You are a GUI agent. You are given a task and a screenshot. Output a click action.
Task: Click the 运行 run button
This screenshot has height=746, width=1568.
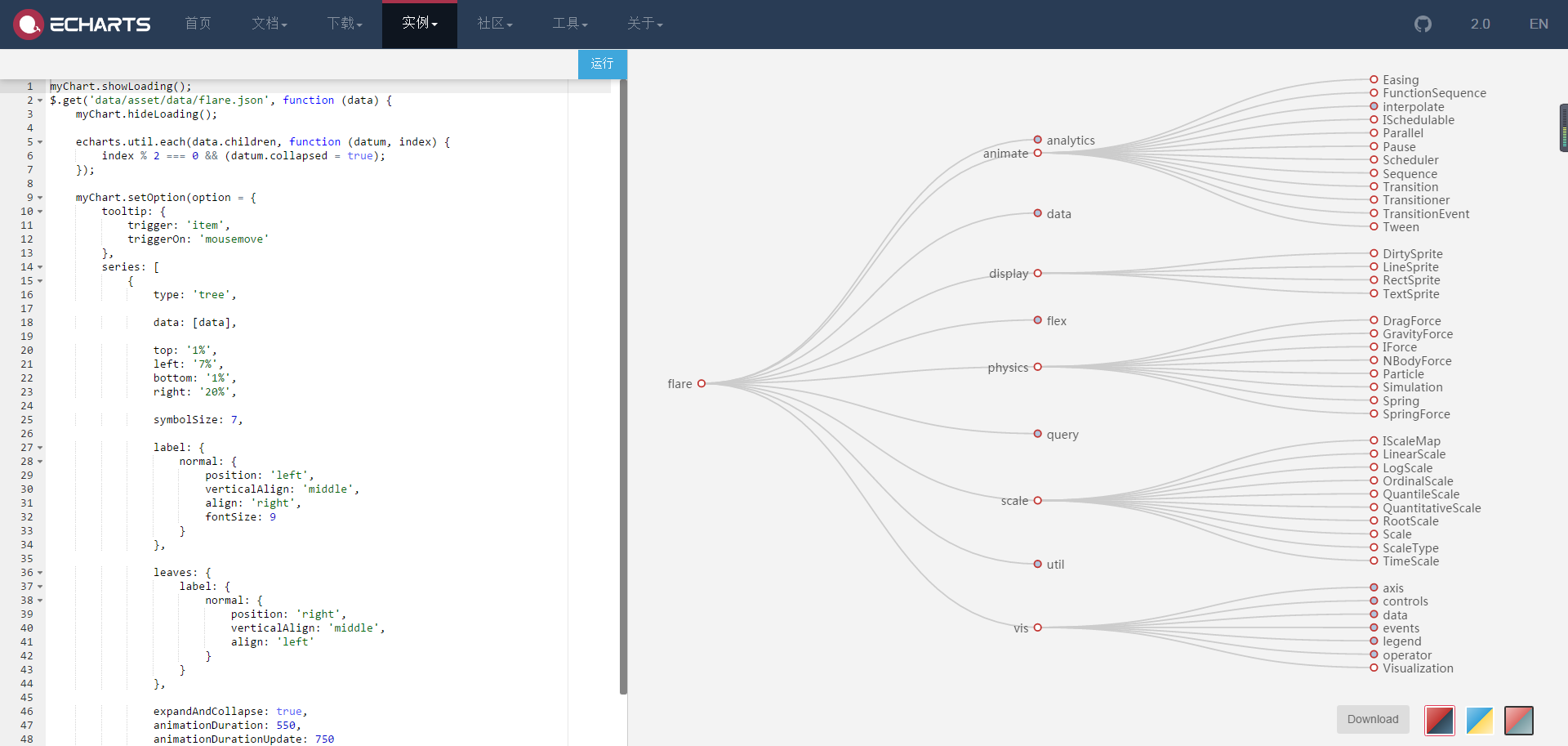[602, 64]
